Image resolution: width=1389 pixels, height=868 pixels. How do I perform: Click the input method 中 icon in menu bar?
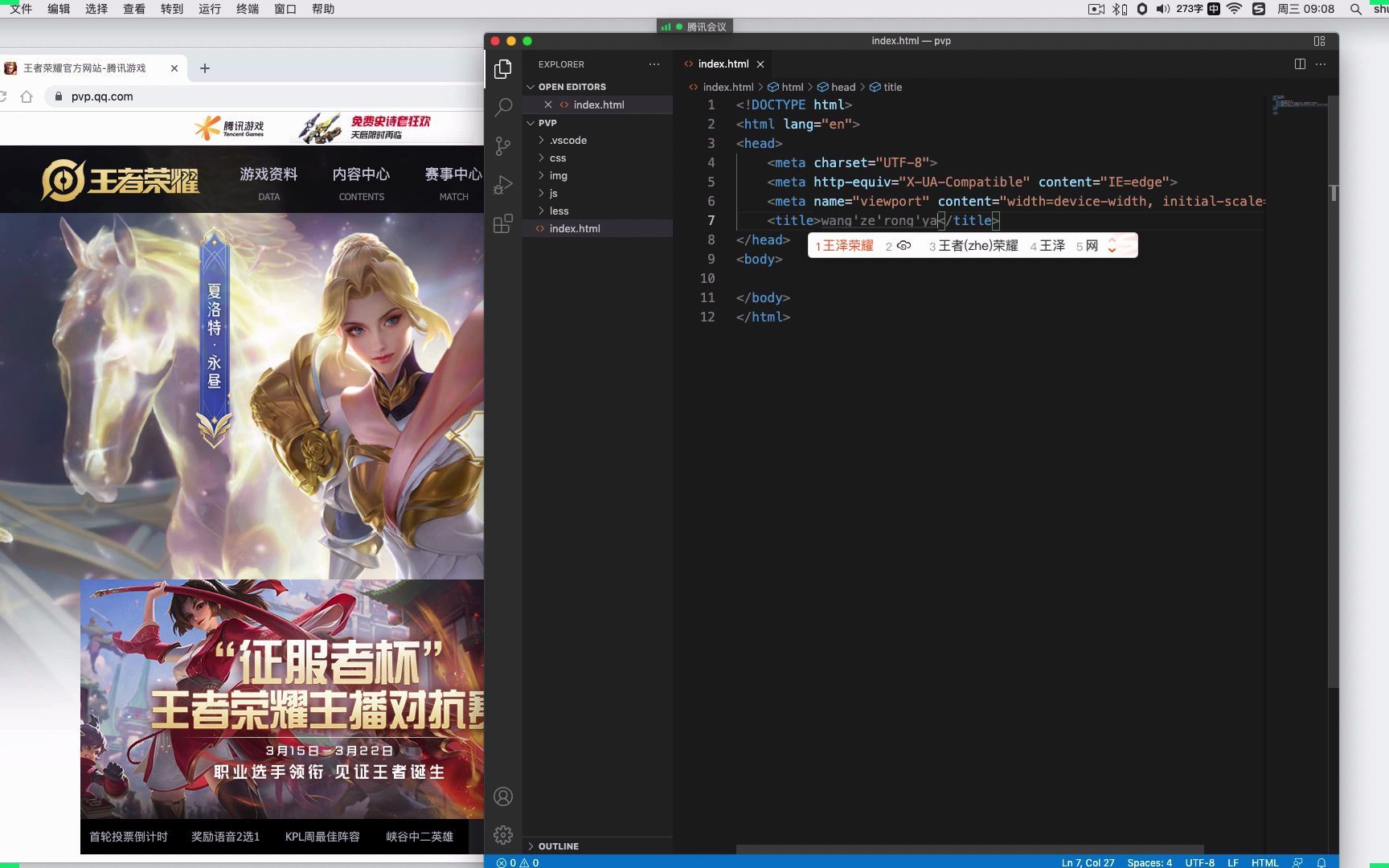(x=1214, y=9)
